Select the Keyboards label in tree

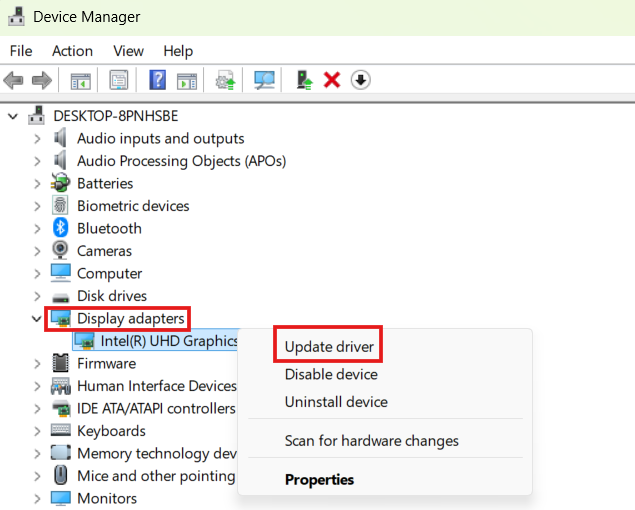pos(111,431)
